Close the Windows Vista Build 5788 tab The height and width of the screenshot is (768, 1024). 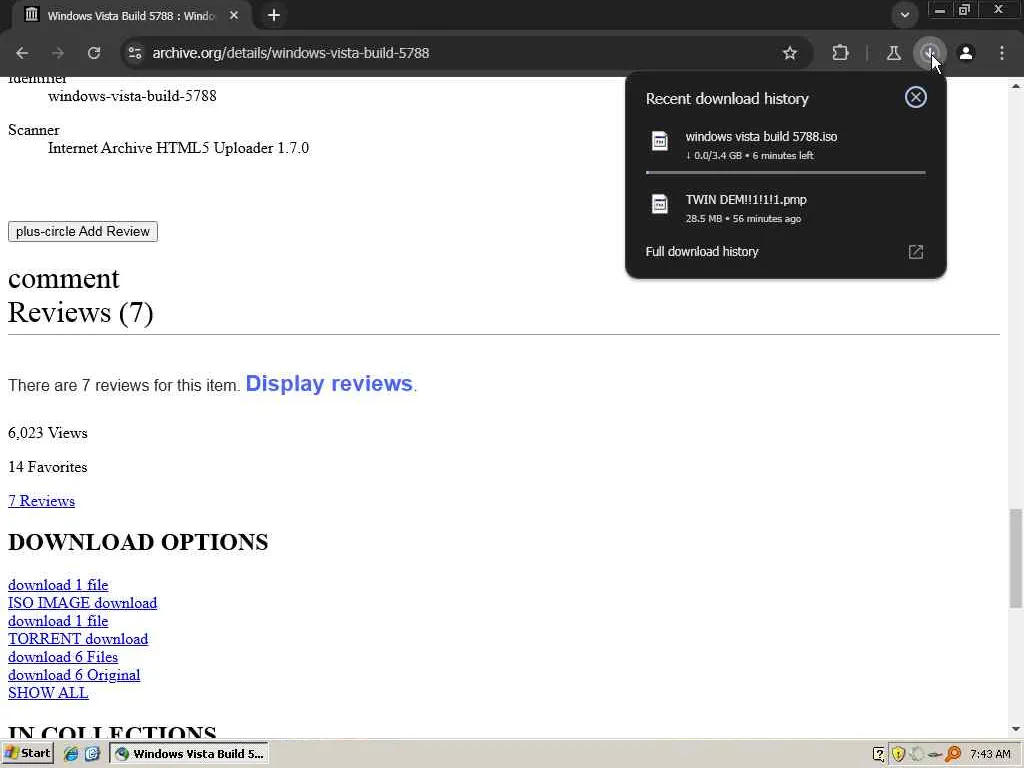(234, 15)
